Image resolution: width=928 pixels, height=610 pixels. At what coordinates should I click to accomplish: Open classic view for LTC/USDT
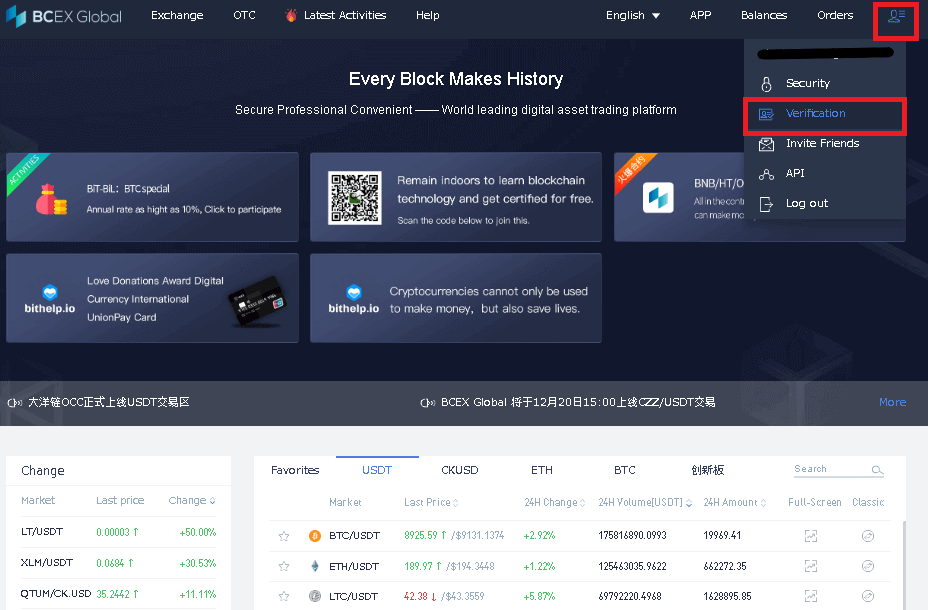tap(868, 596)
